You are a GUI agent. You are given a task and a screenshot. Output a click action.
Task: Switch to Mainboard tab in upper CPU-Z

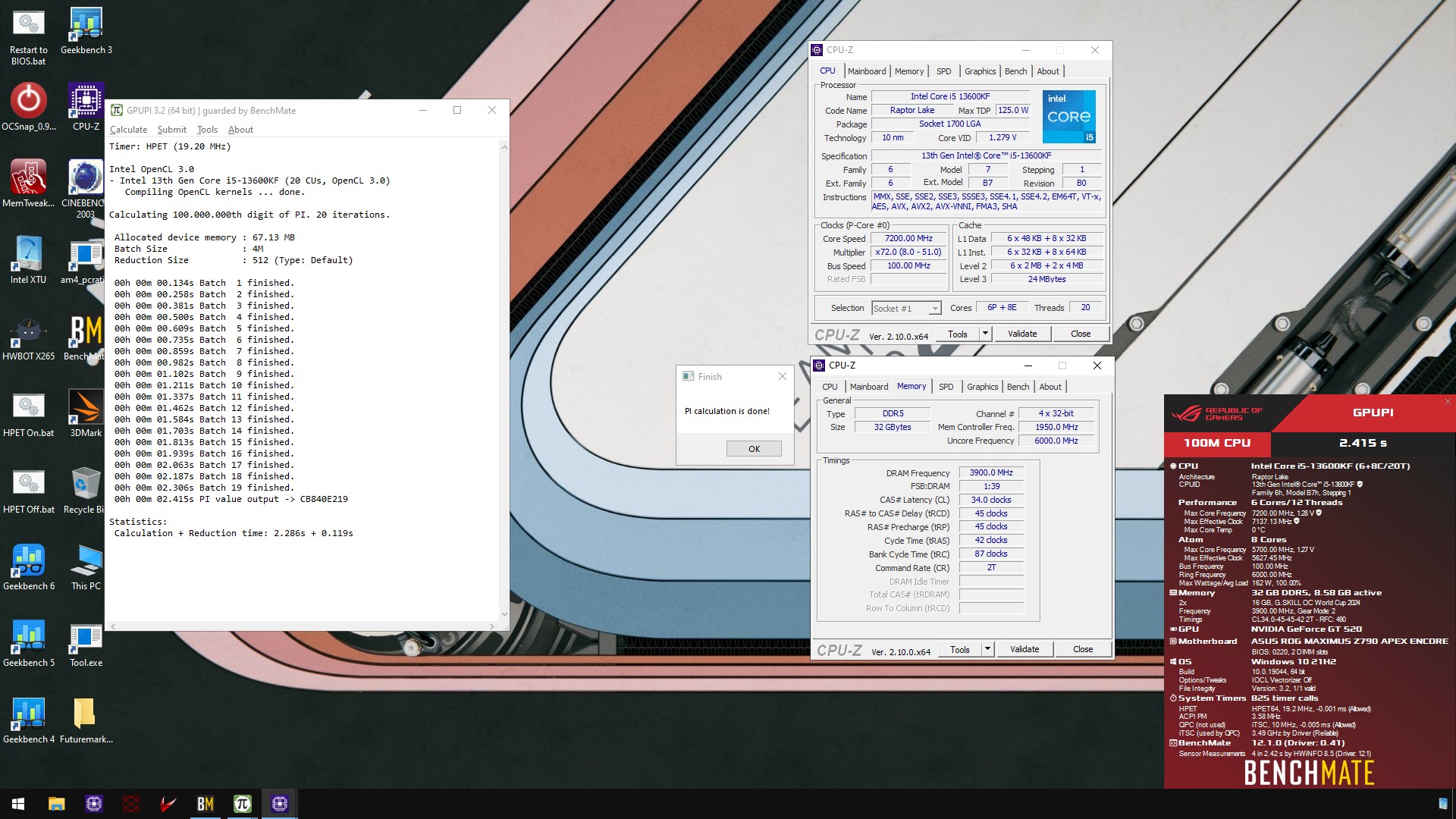866,71
